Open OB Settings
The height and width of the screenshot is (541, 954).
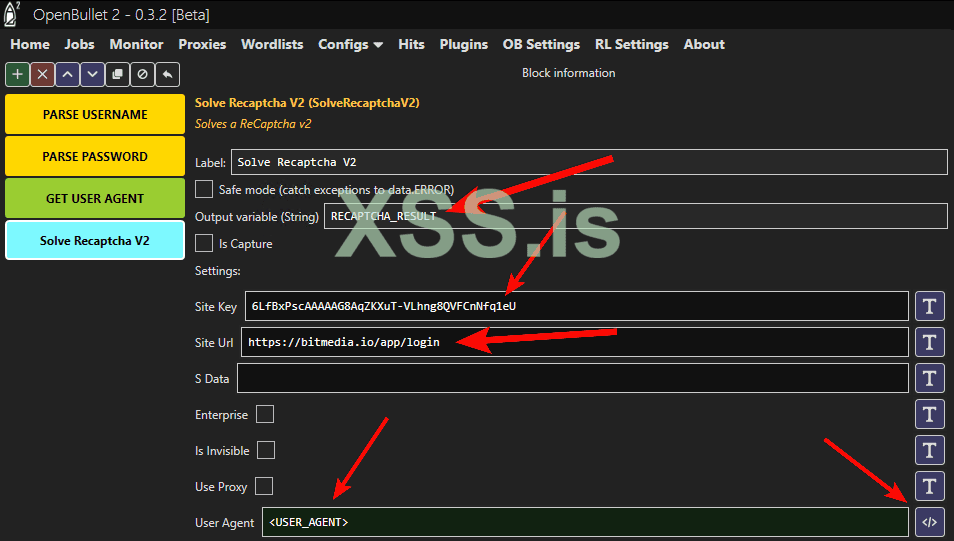[x=541, y=44]
